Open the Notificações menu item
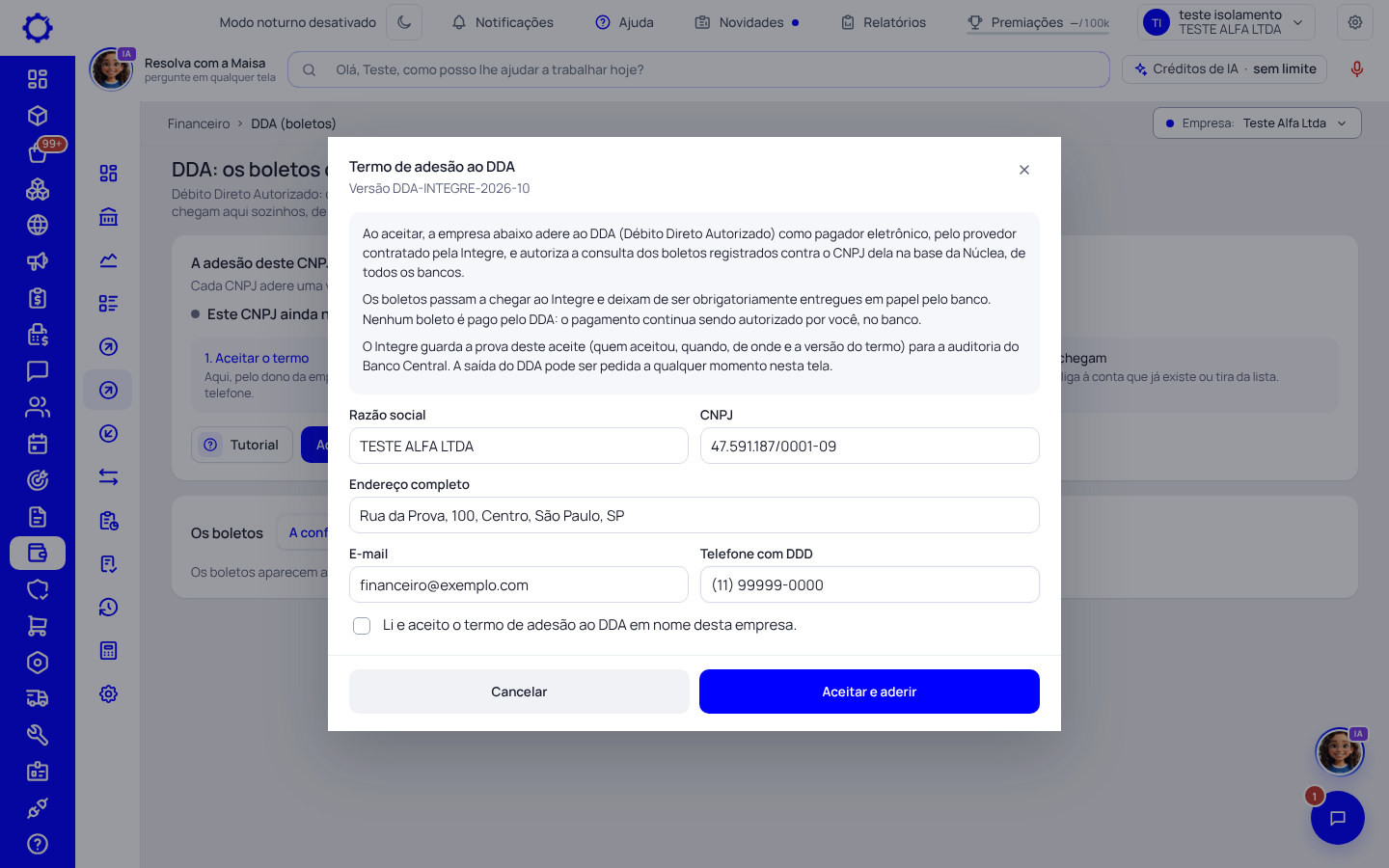 tap(503, 22)
